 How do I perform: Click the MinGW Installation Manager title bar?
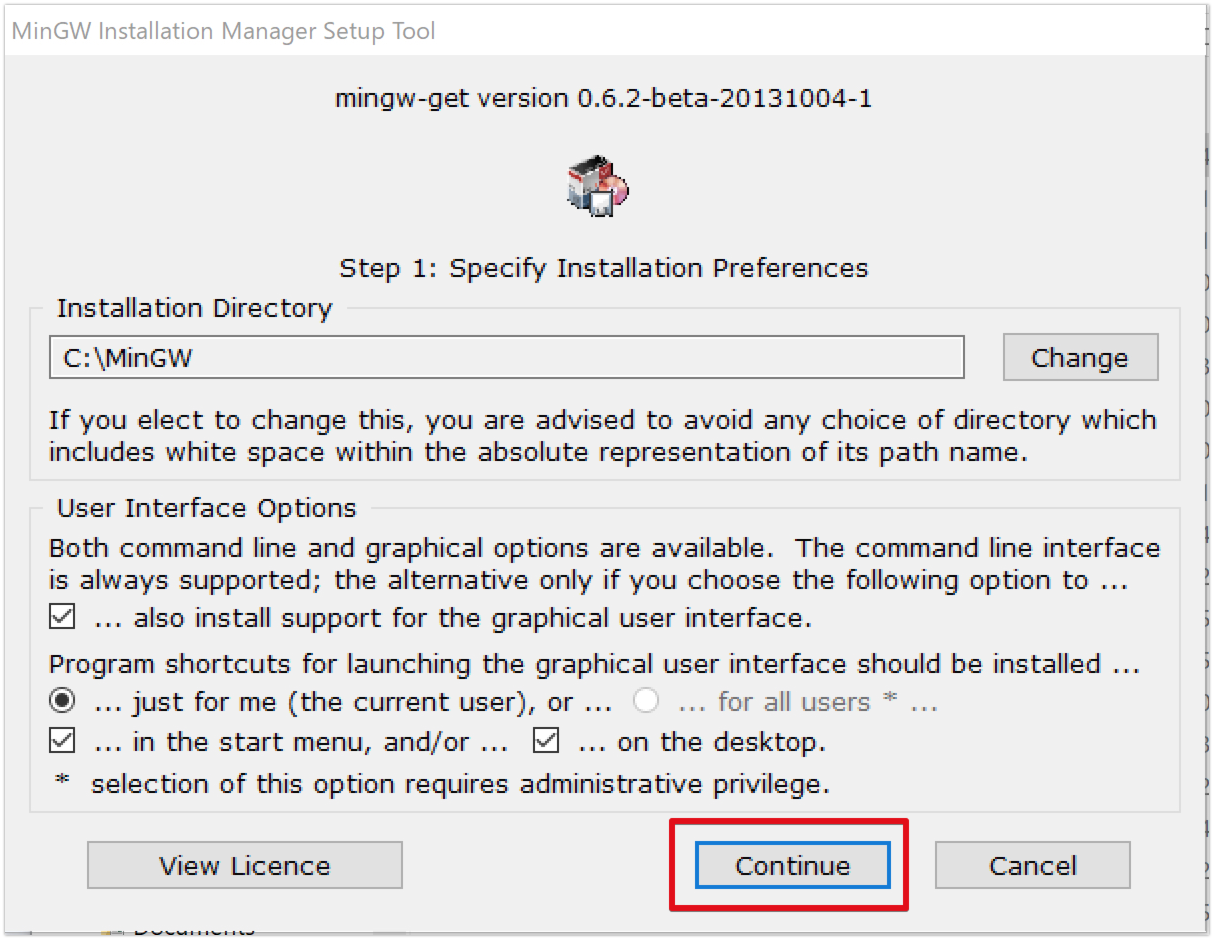pyautogui.click(x=224, y=31)
